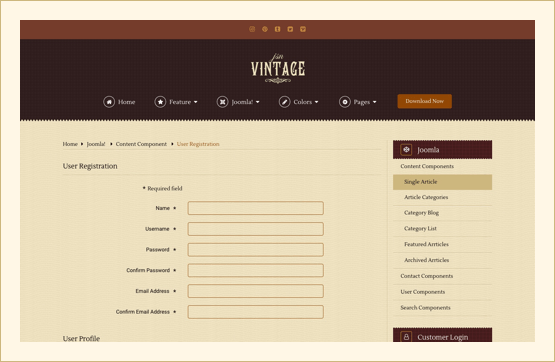The height and width of the screenshot is (362, 555).
Task: Expand the Pages menu dropdown arrow
Action: click(374, 102)
